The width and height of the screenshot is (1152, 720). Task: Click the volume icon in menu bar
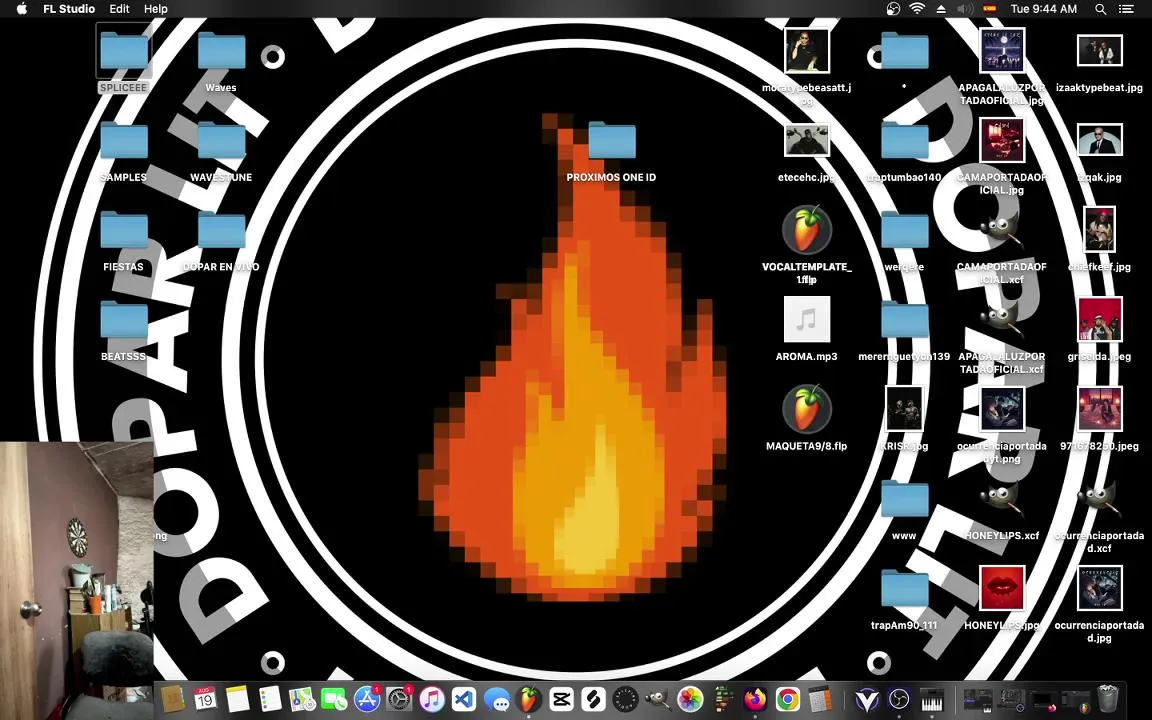[965, 9]
